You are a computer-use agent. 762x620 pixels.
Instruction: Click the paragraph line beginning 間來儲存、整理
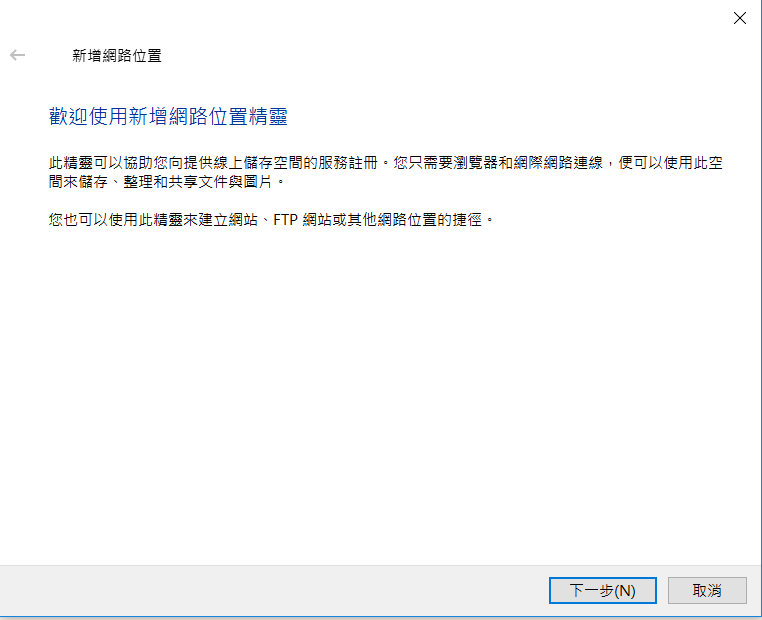pos(167,182)
